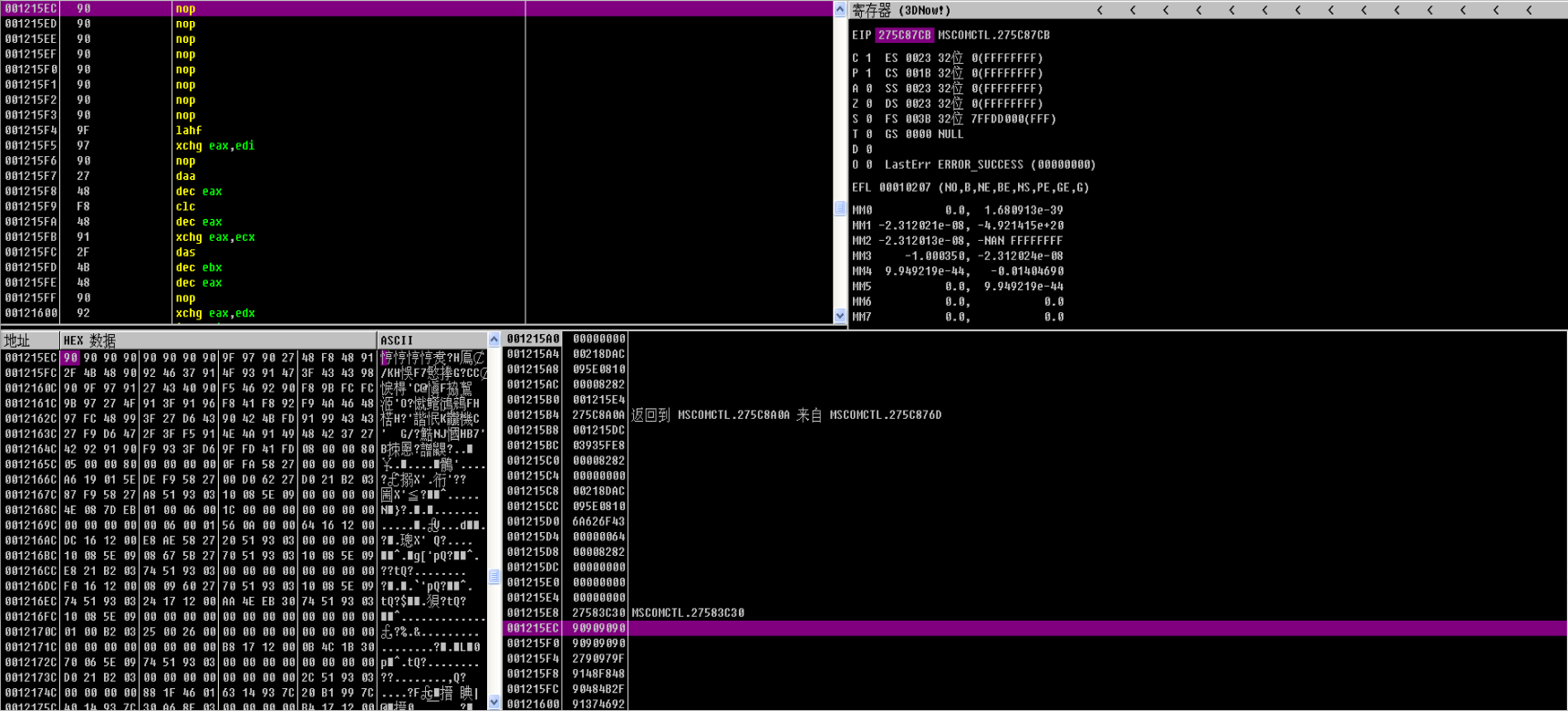Select the CS 001B segment register row
This screenshot has height=711, width=1568.
point(963,73)
